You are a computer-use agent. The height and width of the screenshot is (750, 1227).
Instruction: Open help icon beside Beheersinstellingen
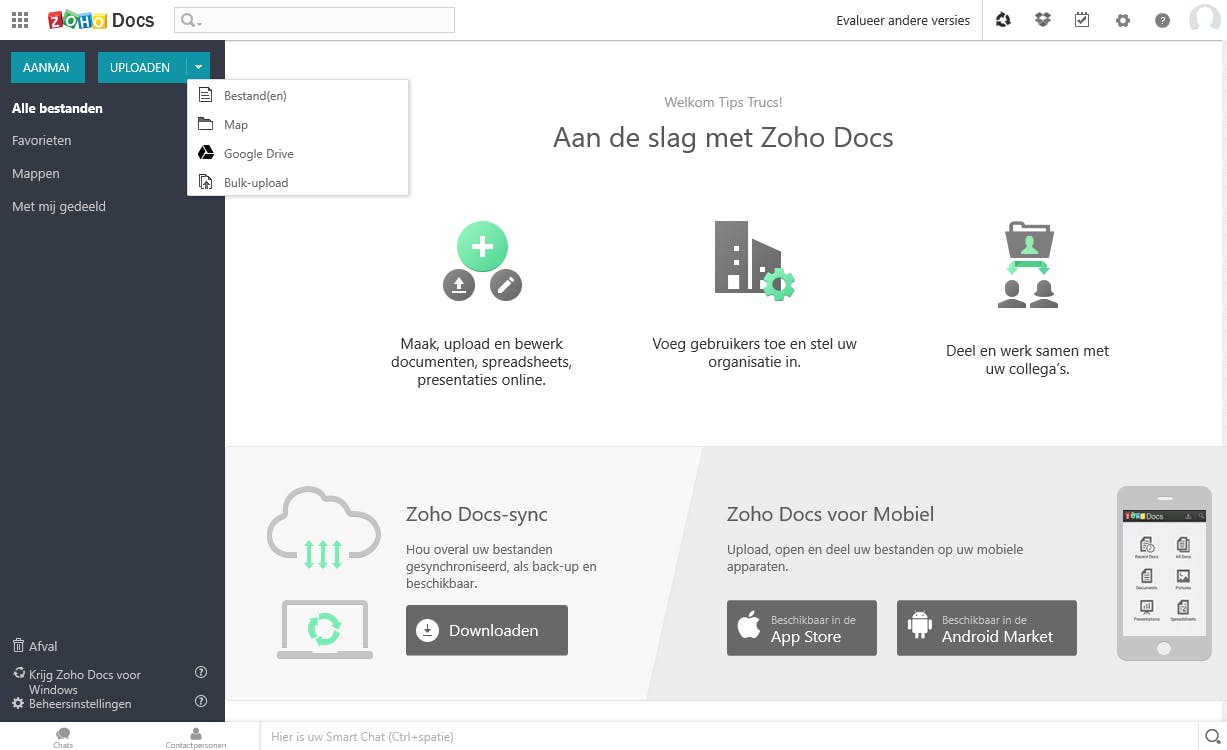click(200, 701)
